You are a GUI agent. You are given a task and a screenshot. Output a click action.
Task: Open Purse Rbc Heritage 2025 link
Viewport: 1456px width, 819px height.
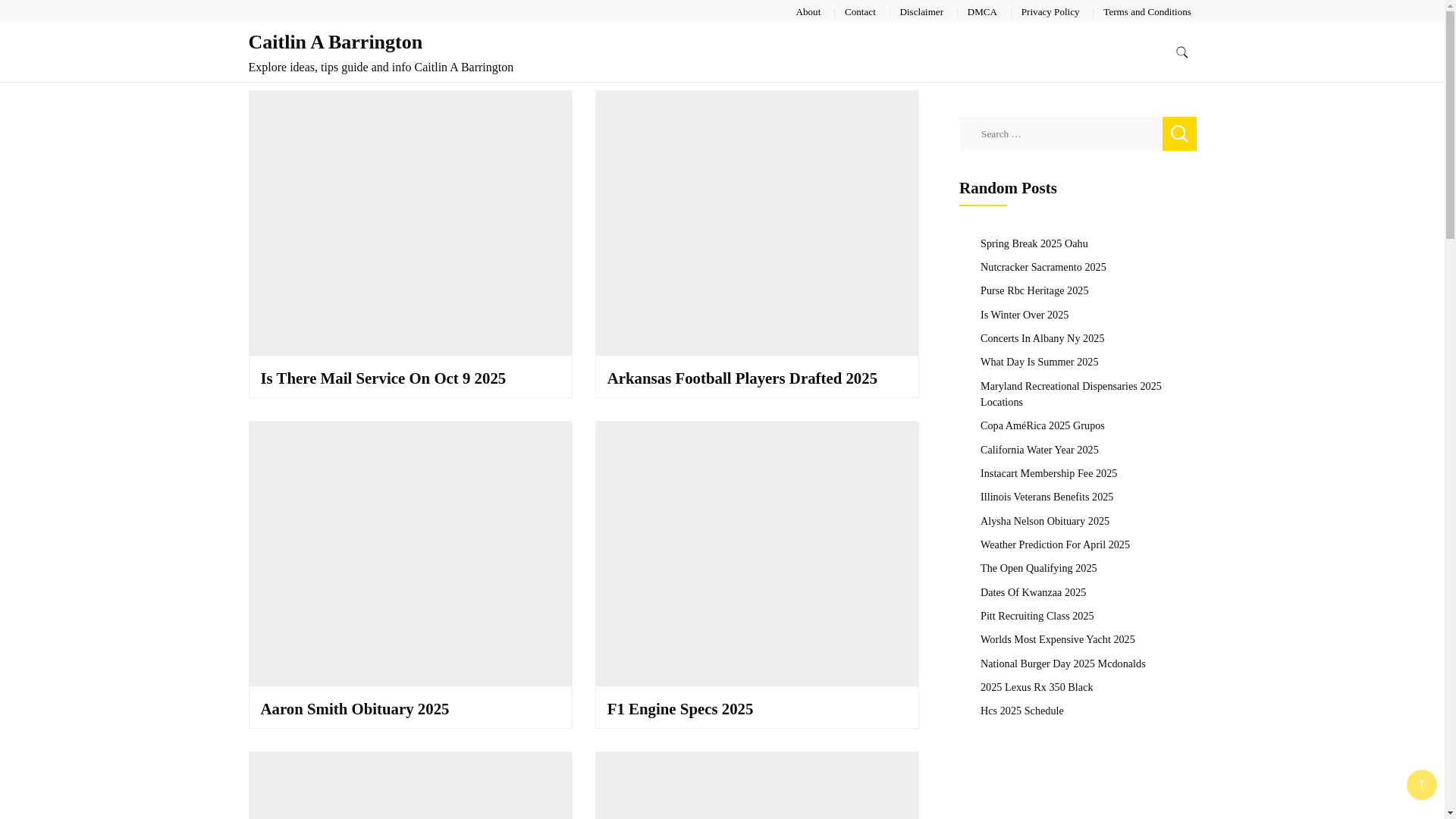point(1034,290)
